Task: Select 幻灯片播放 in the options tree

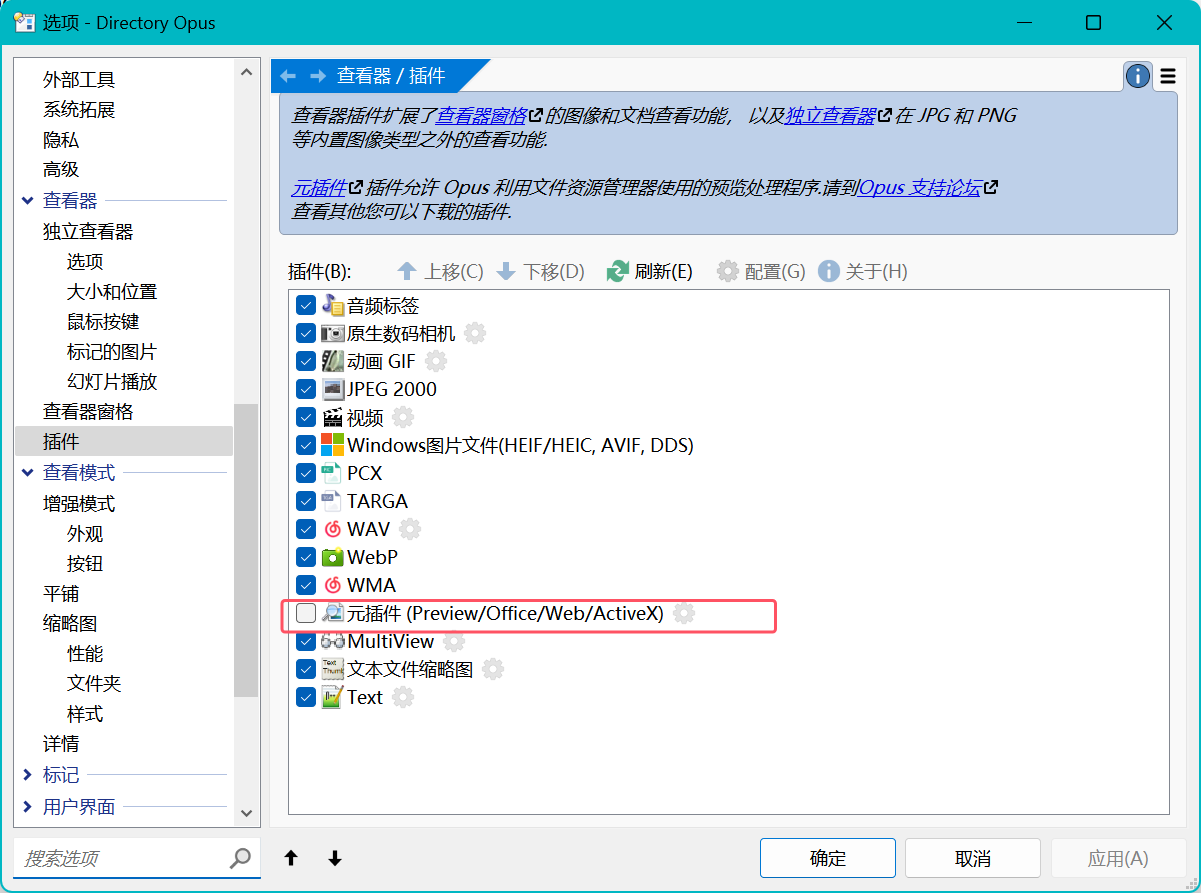Action: tap(112, 382)
